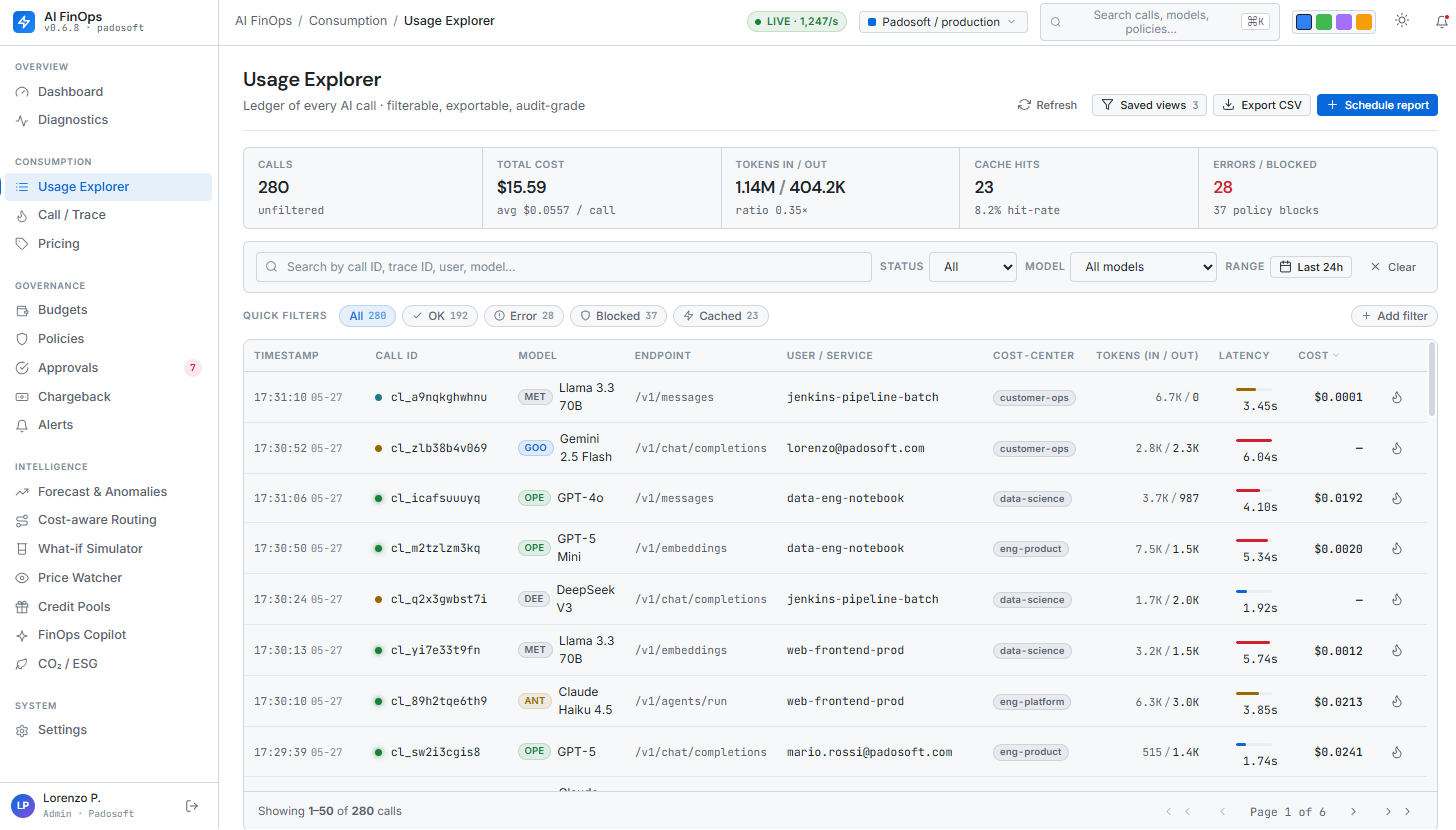This screenshot has width=1456, height=830.
Task: Go to previous page chevron in pagination
Action: point(1222,811)
